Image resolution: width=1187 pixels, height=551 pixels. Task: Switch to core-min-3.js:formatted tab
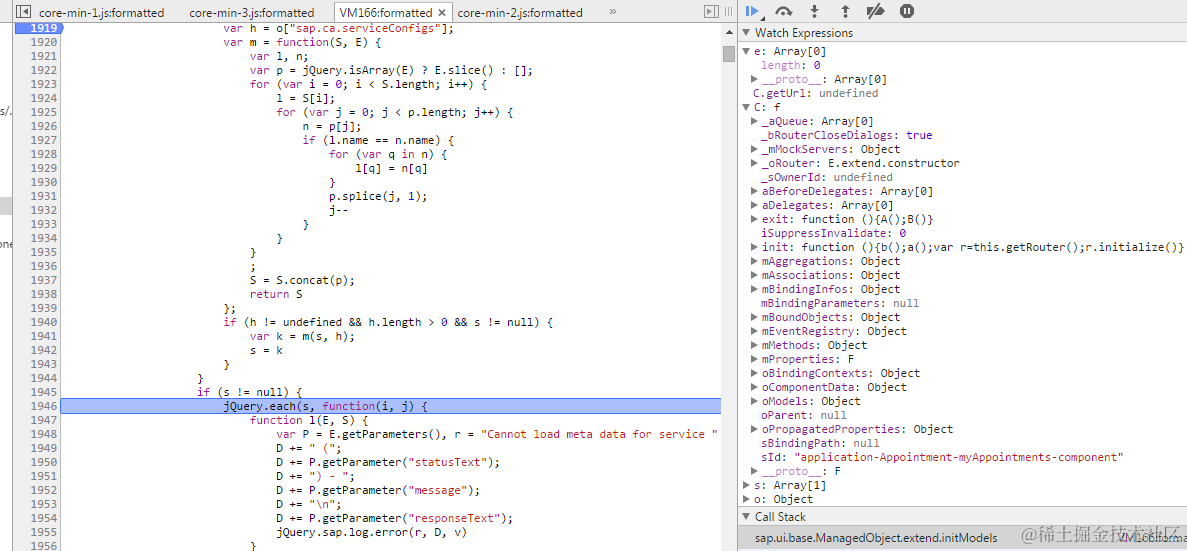(x=251, y=13)
